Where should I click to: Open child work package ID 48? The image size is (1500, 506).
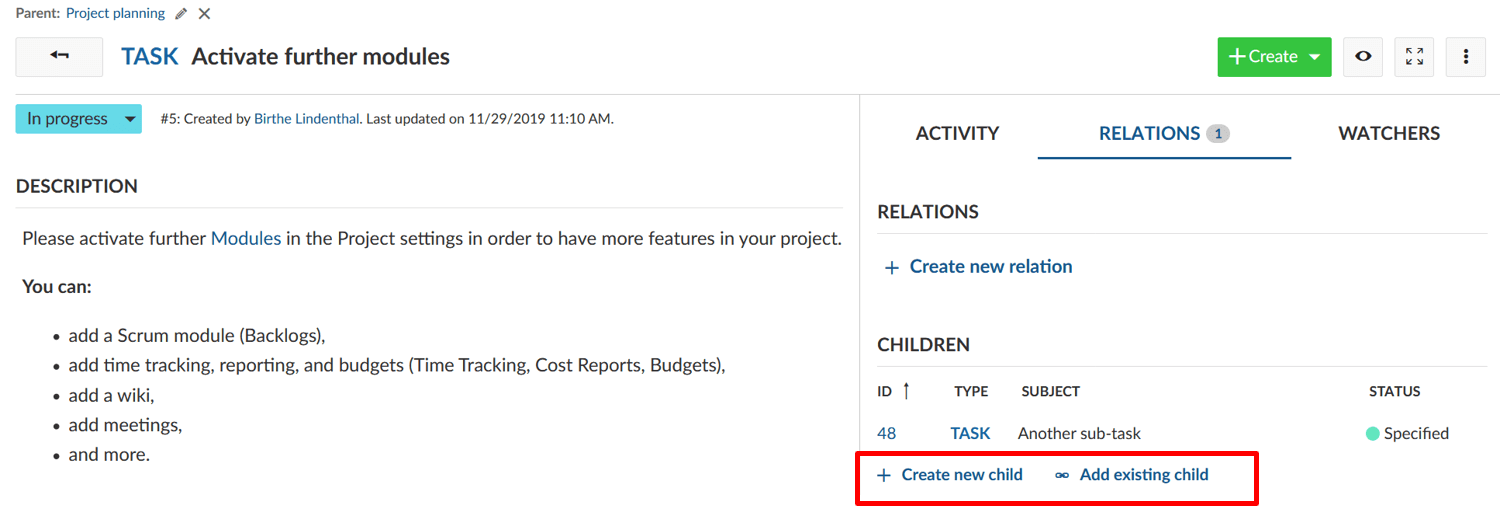pyautogui.click(x=886, y=433)
